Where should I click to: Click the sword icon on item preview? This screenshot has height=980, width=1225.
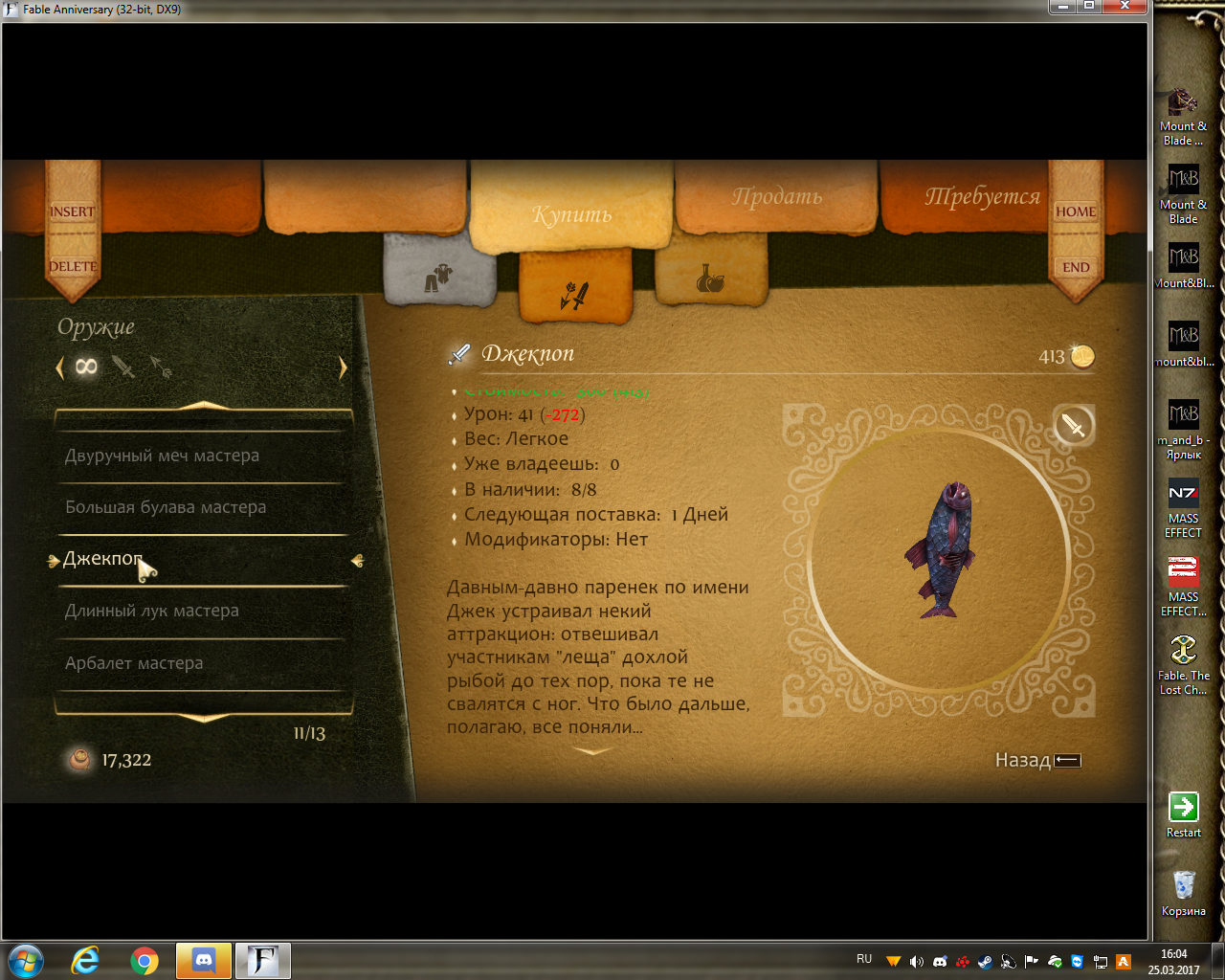1074,425
